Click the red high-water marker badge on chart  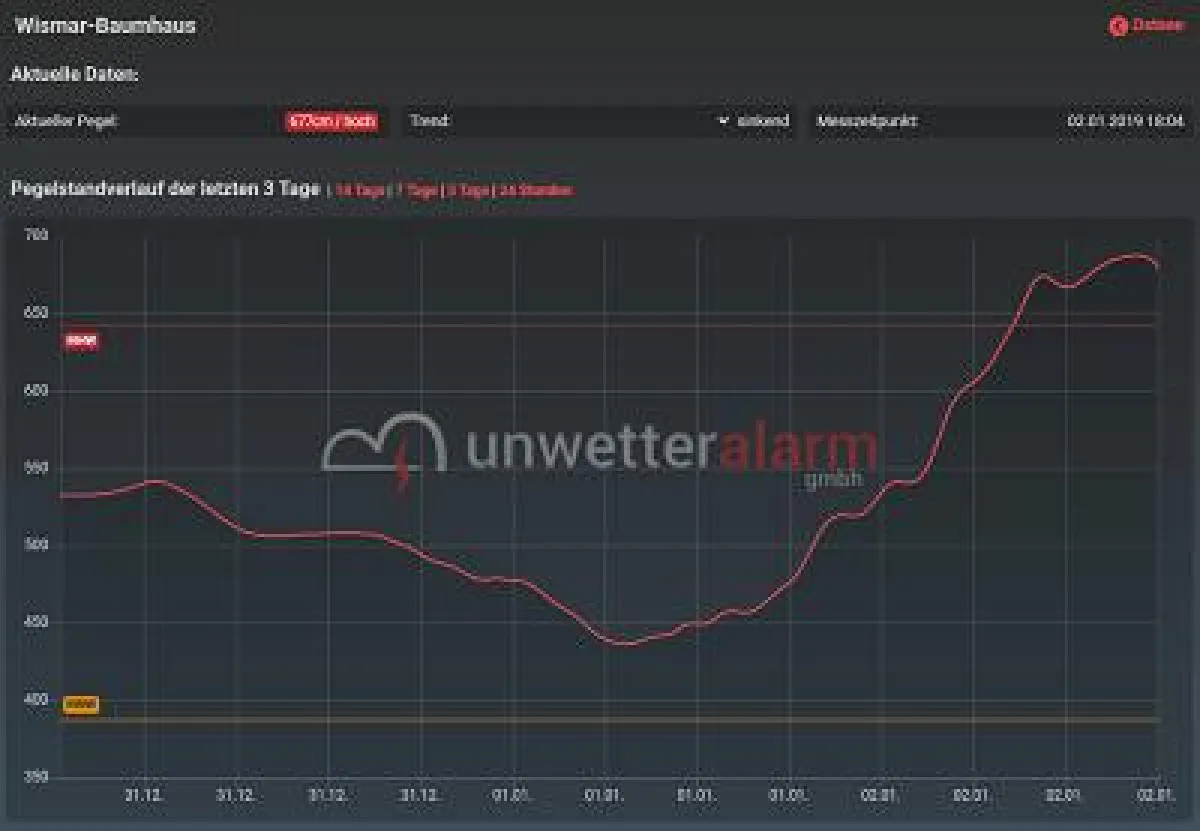coord(81,341)
